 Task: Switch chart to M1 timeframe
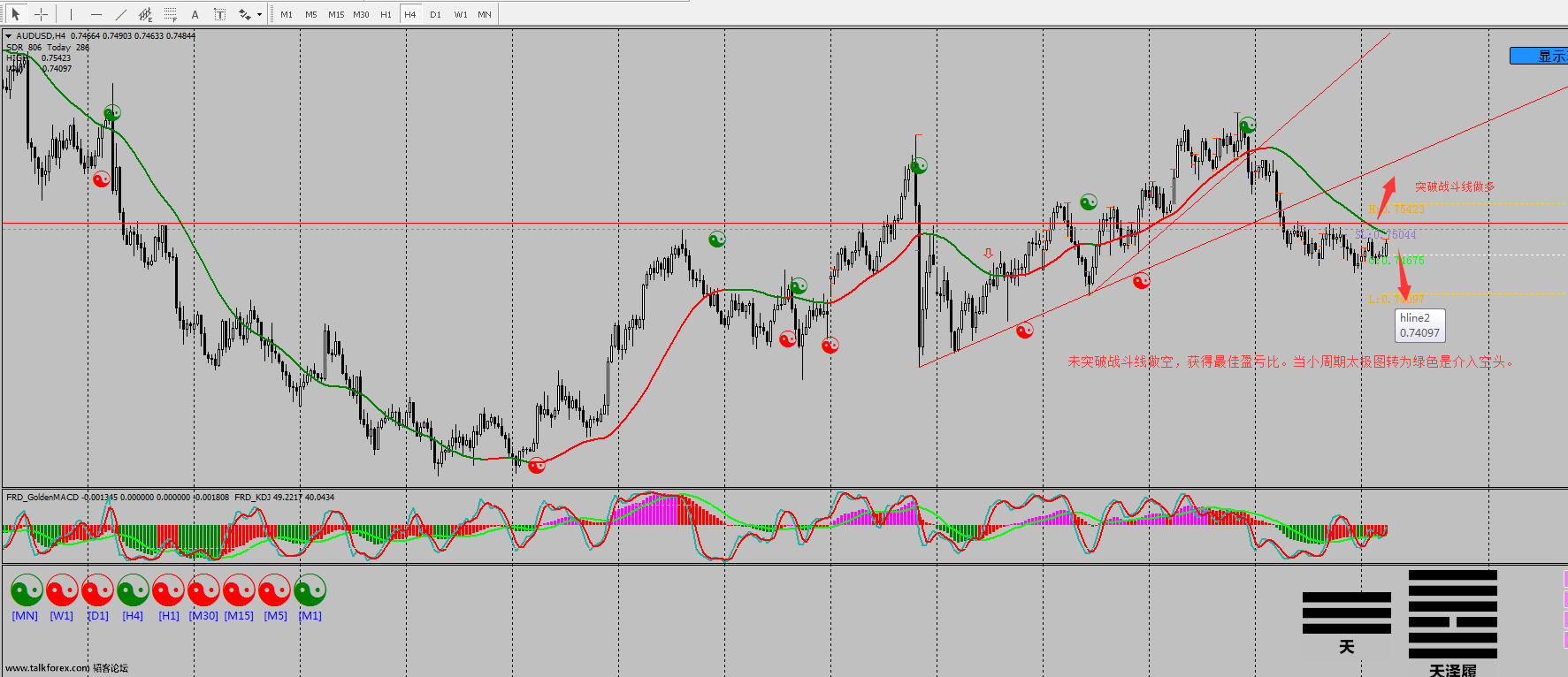tap(287, 14)
